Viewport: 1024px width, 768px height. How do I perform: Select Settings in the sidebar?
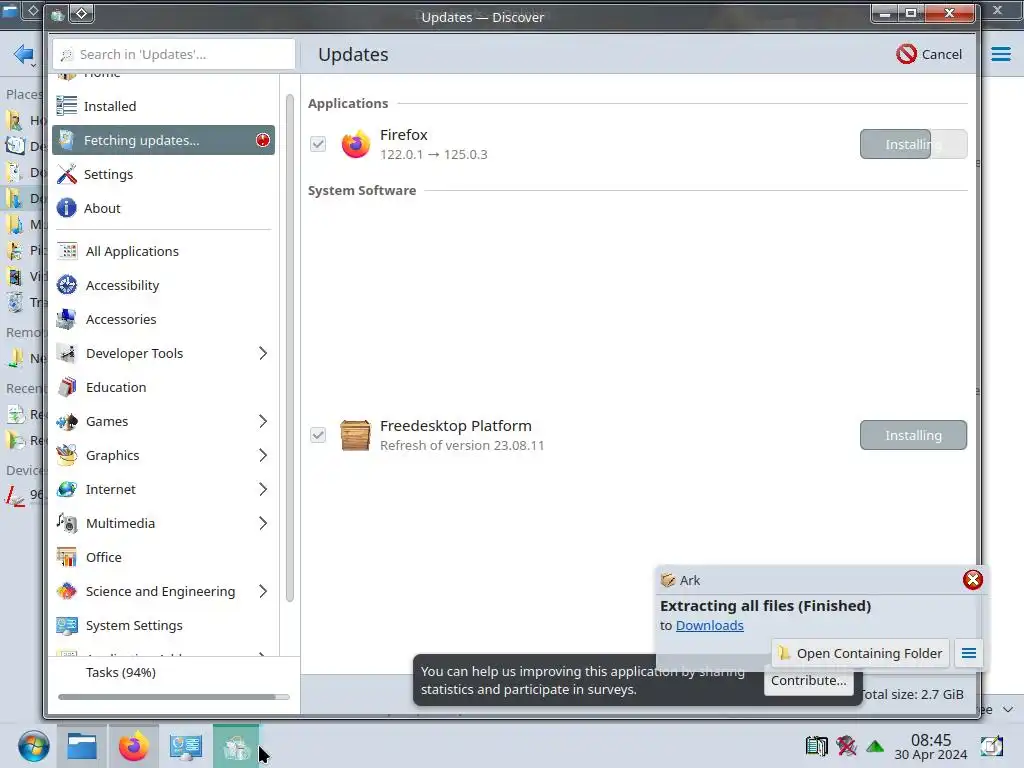pyautogui.click(x=163, y=174)
